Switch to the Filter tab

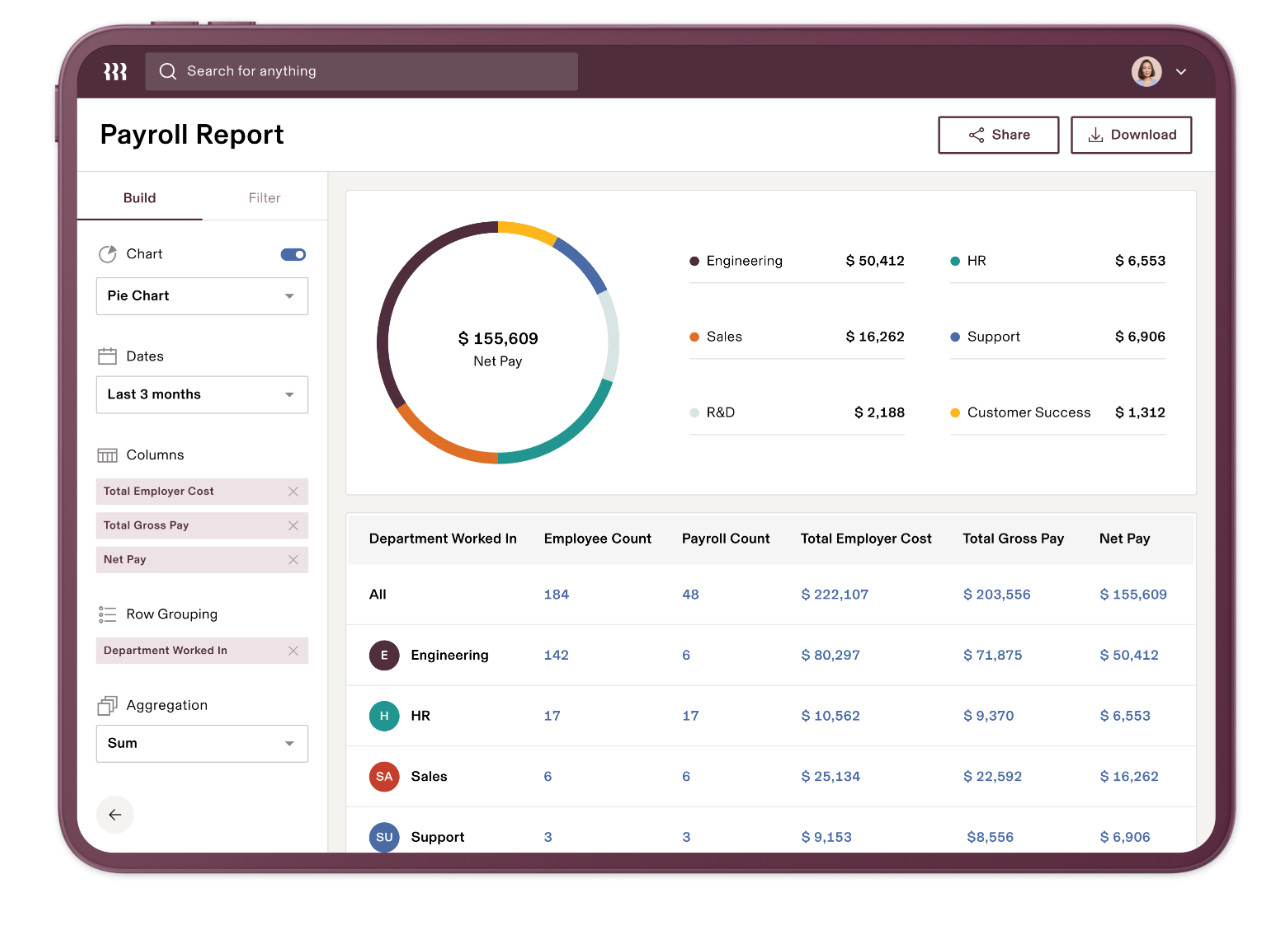click(x=264, y=198)
